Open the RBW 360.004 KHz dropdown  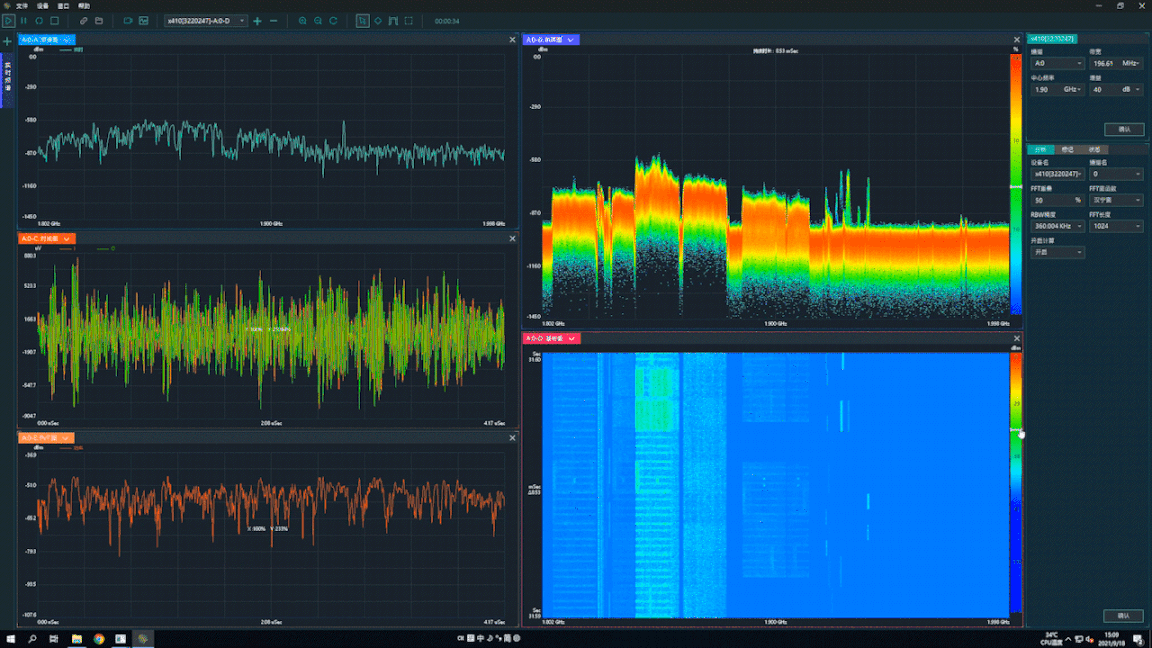click(1057, 226)
